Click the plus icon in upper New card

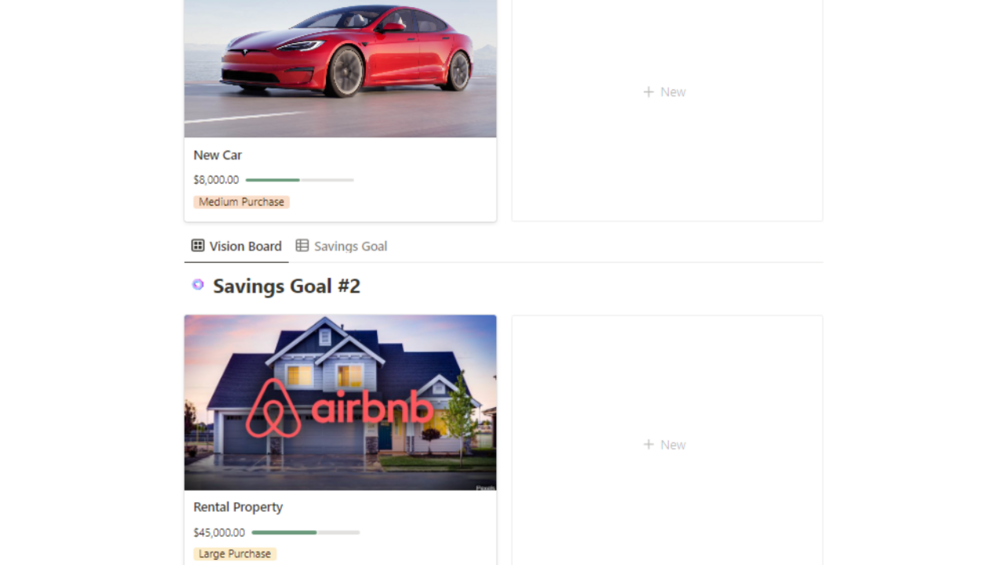coord(649,92)
